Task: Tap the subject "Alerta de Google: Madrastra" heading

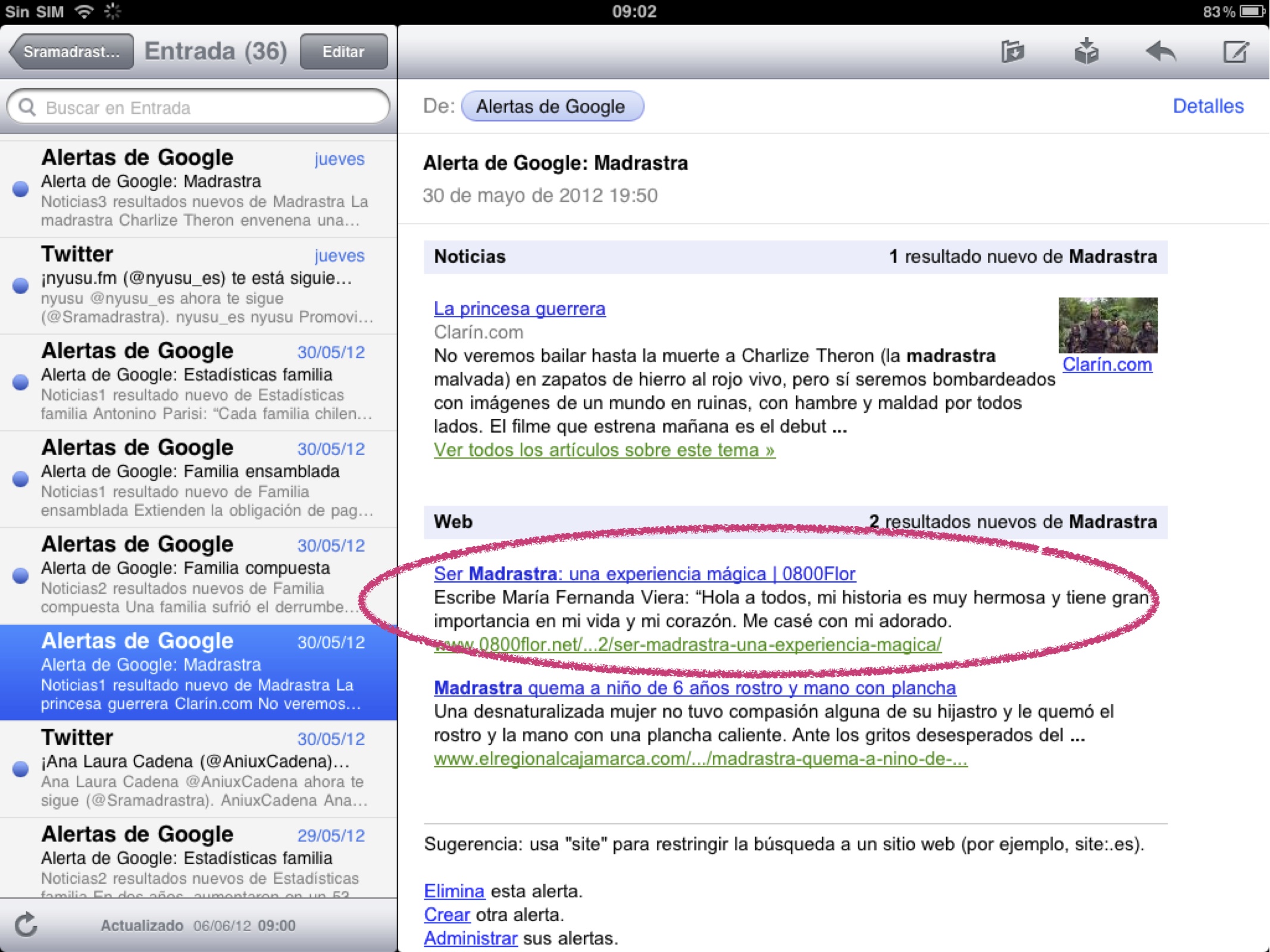Action: coord(555,163)
